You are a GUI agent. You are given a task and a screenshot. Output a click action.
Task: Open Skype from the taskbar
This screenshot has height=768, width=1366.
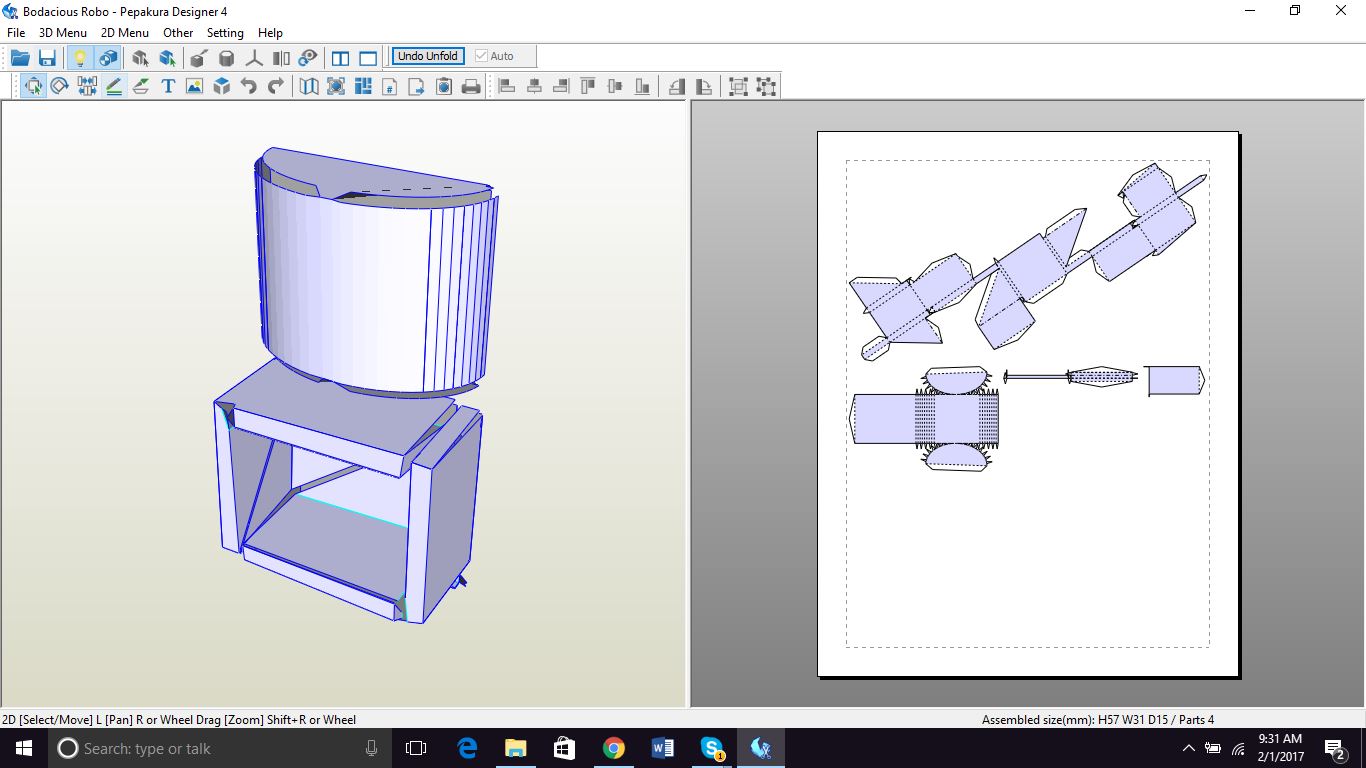[712, 748]
